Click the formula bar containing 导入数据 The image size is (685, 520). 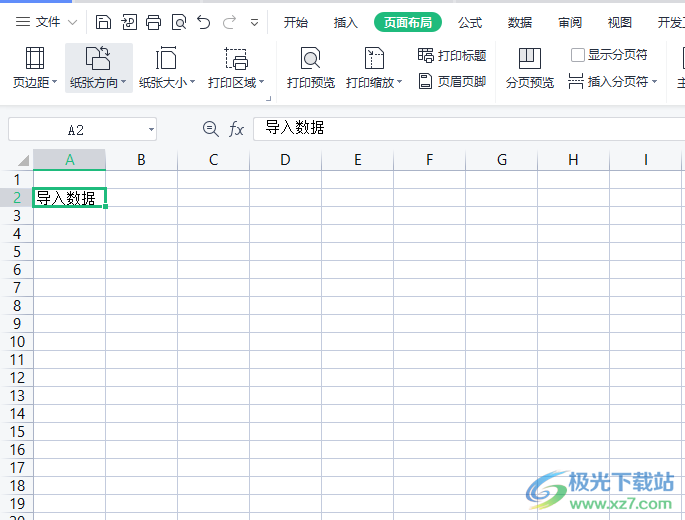point(469,128)
